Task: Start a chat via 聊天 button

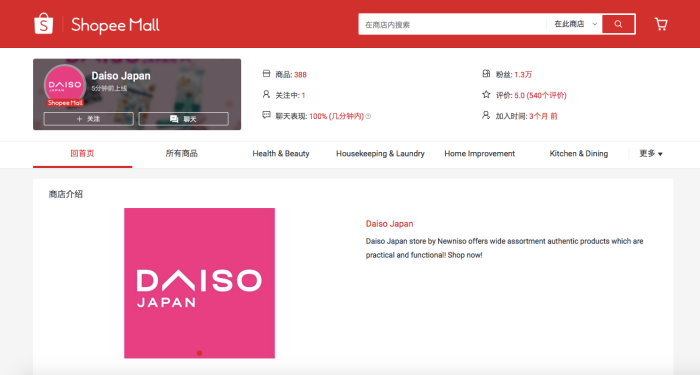Action: pos(183,119)
